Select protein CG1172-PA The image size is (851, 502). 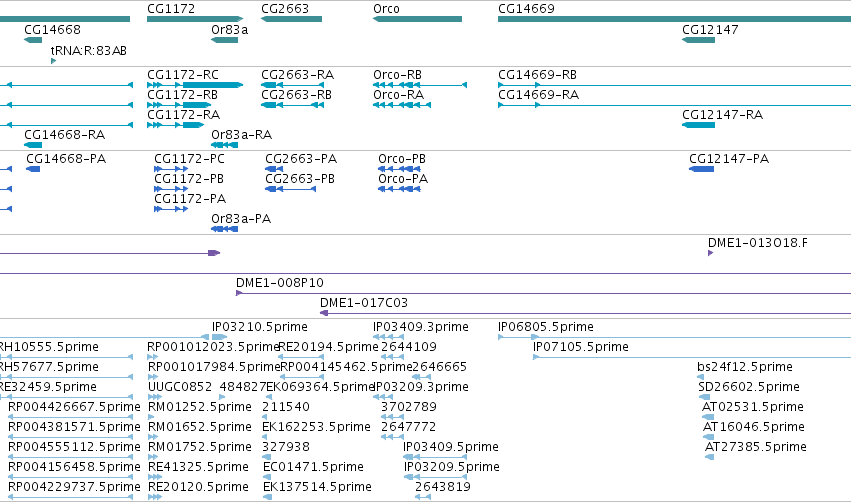click(x=190, y=199)
